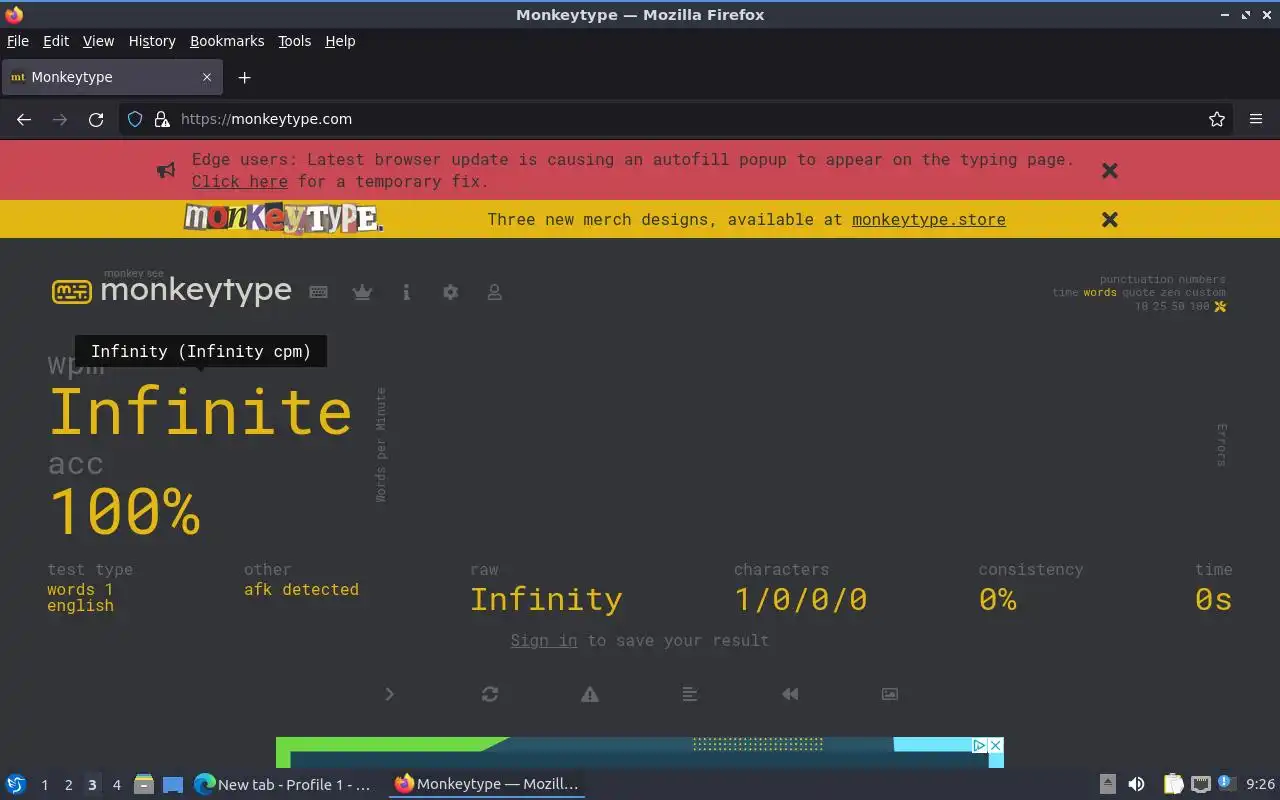This screenshot has width=1280, height=800.
Task: Select custom test mode
Action: 1206,293
